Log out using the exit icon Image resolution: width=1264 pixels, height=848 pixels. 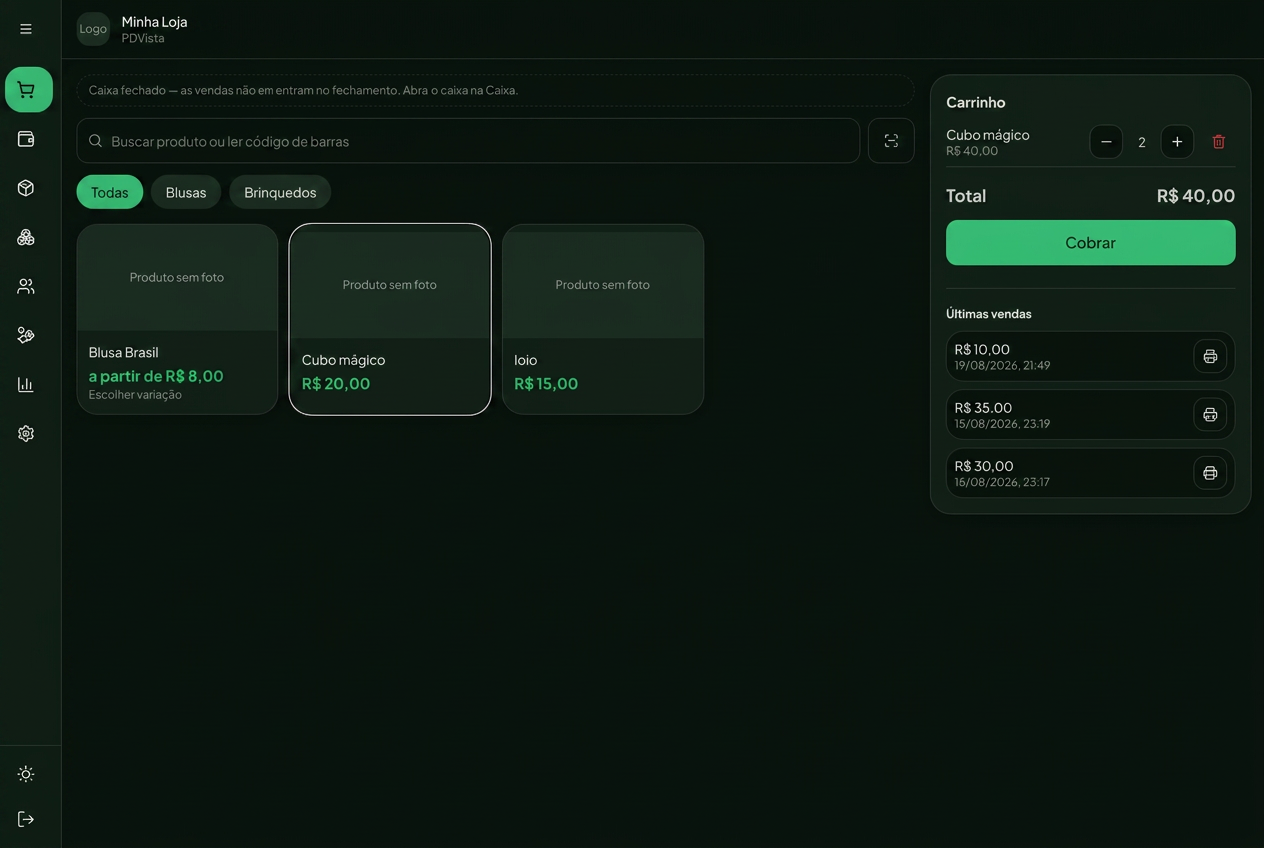tap(26, 819)
